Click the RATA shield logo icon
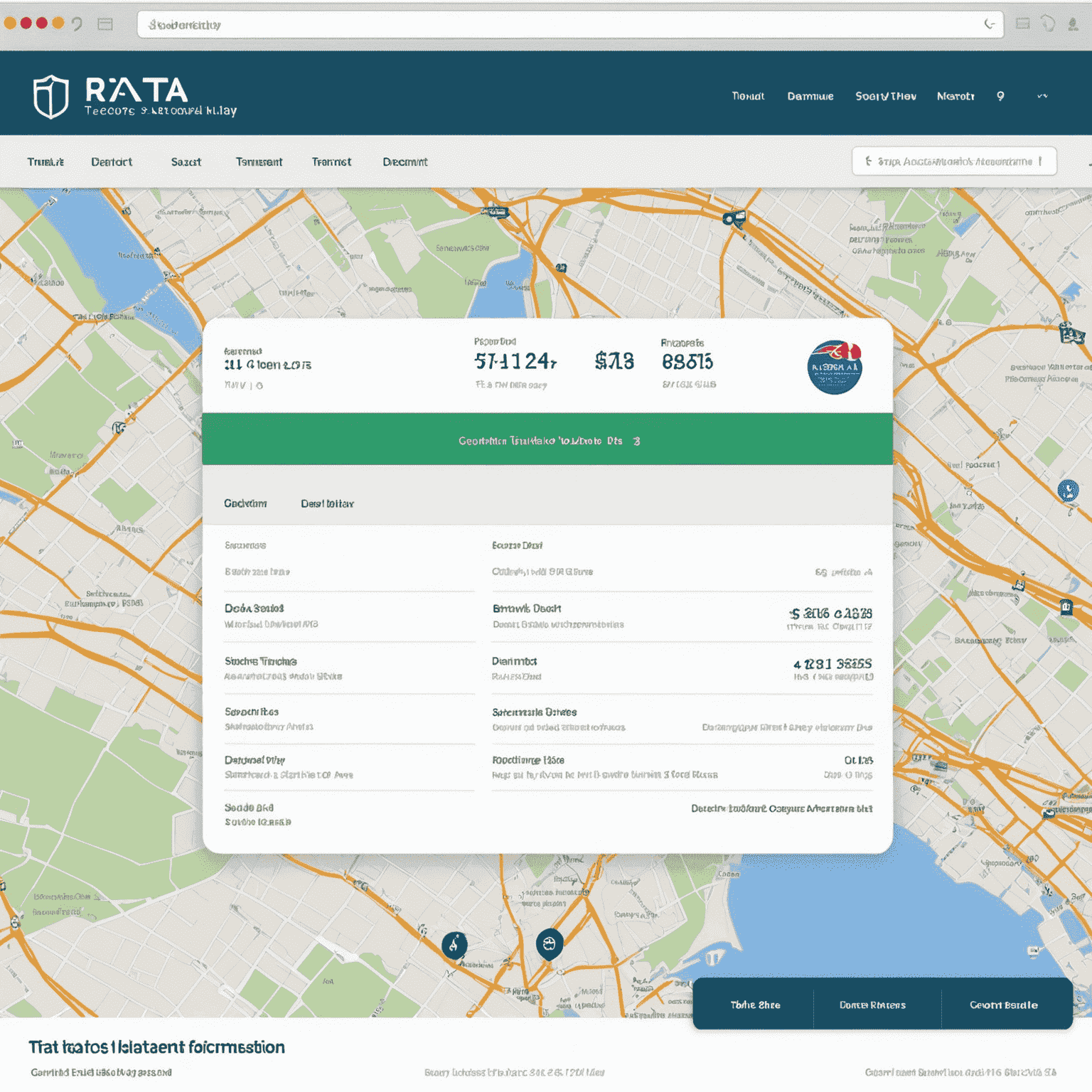The width and height of the screenshot is (1092, 1092). tap(51, 97)
